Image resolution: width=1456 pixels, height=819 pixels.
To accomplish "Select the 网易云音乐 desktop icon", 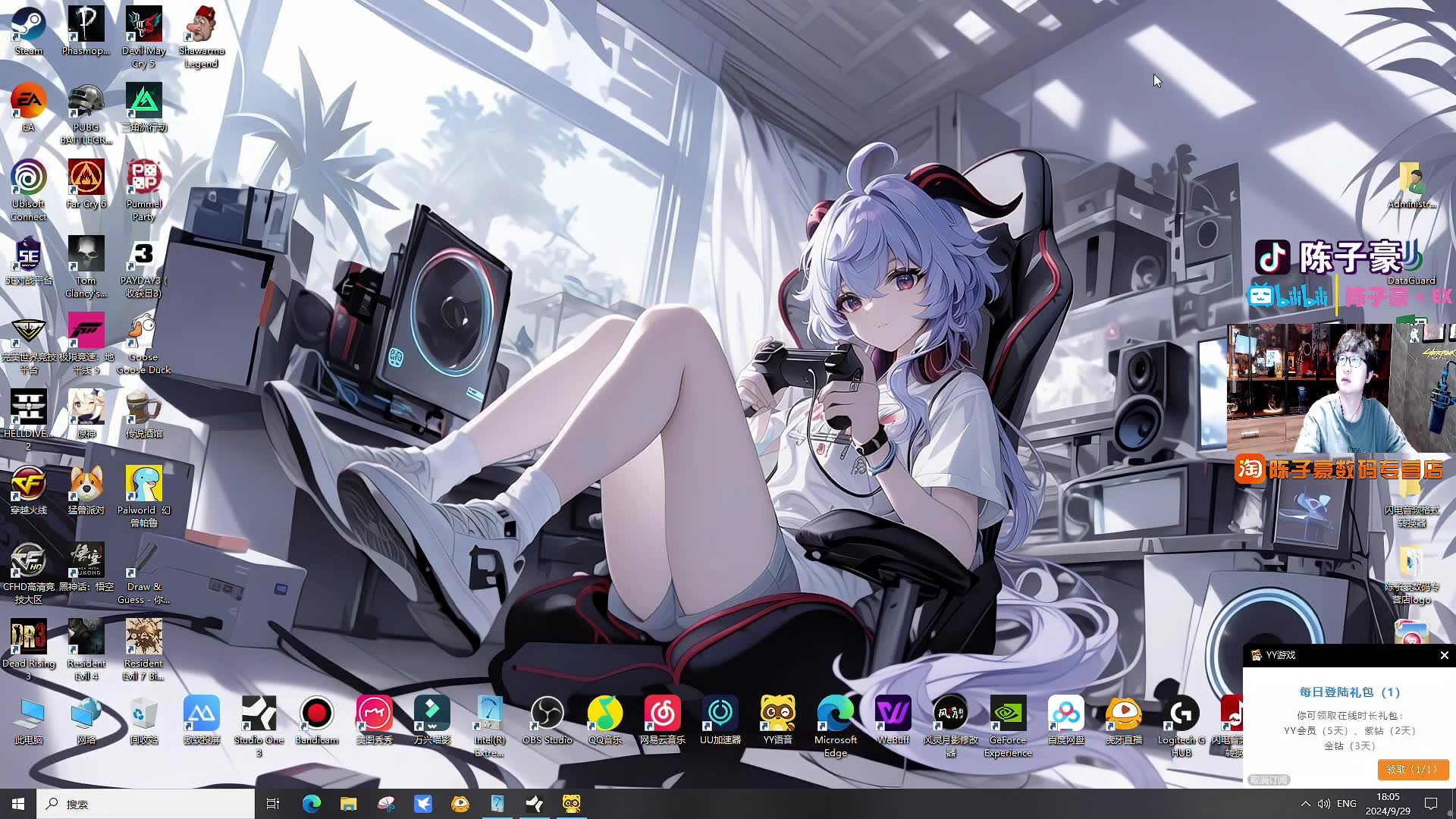I will [x=662, y=720].
